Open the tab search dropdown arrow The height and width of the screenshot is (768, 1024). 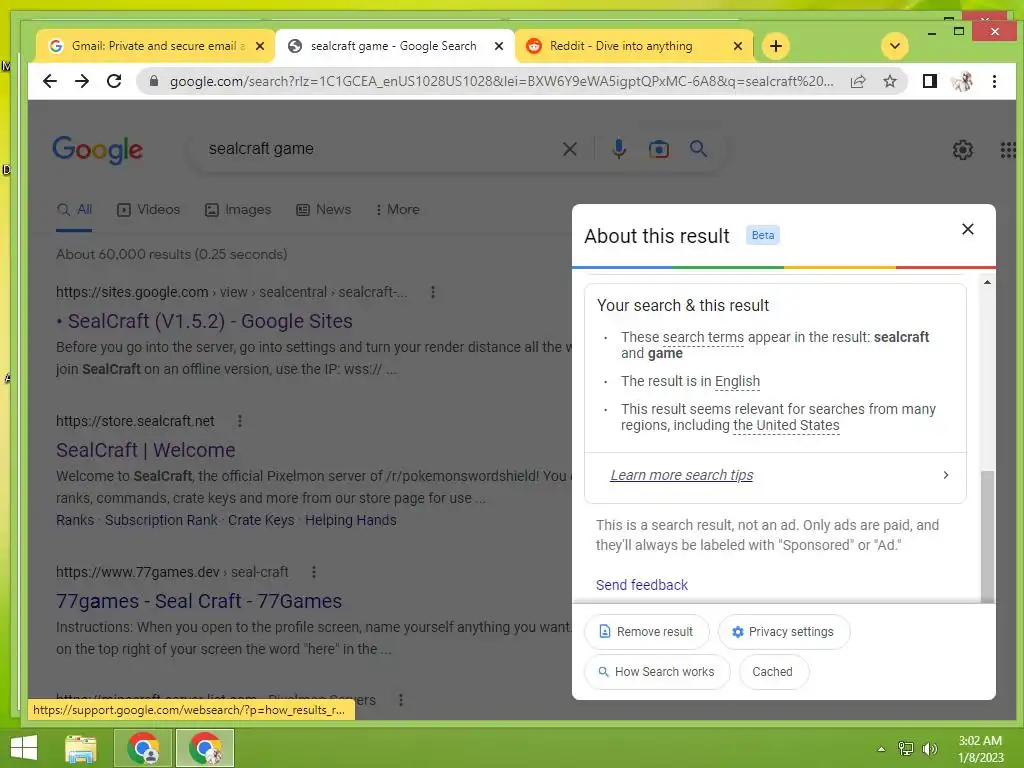click(x=895, y=46)
